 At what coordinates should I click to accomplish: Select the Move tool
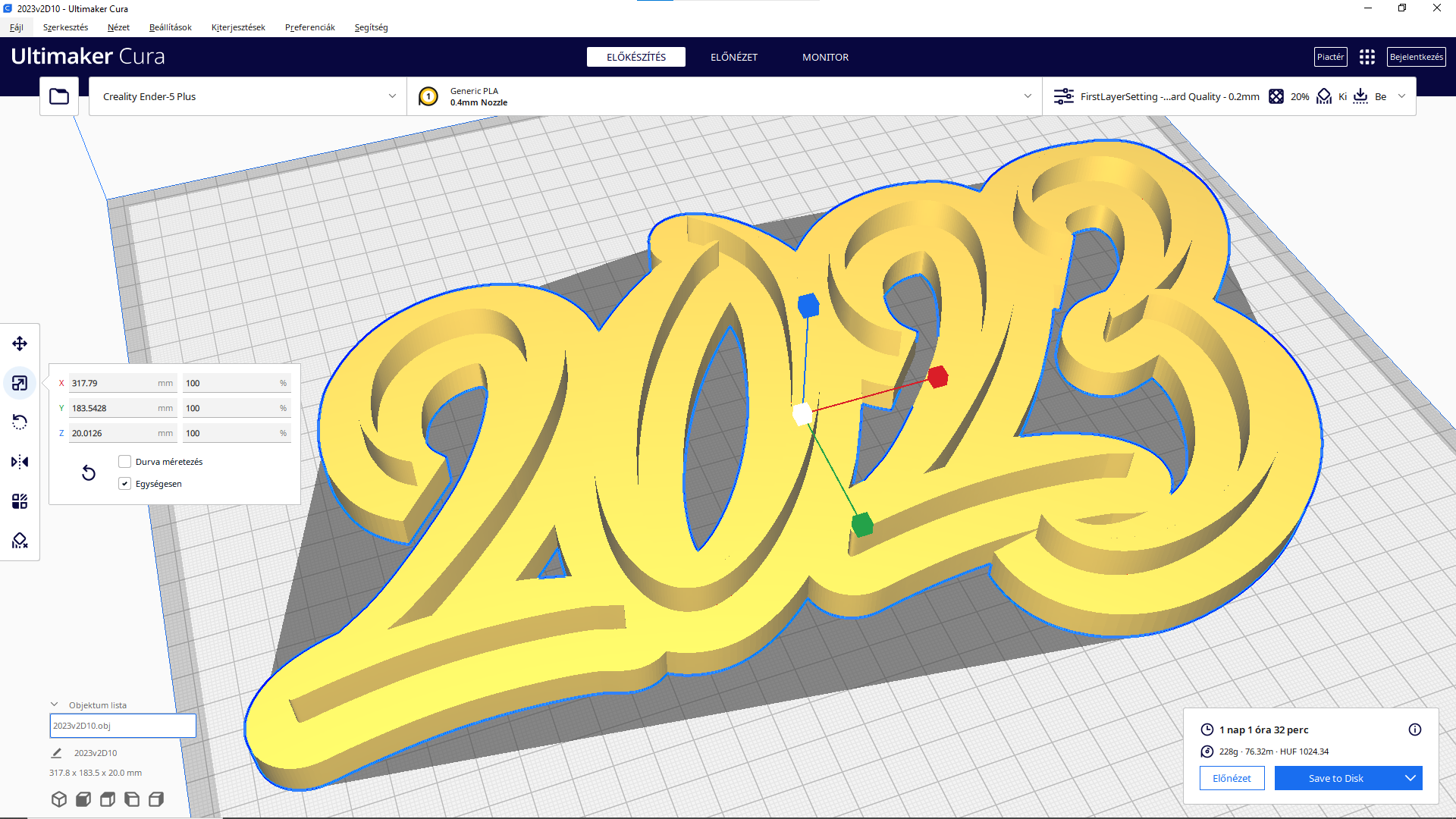tap(20, 344)
